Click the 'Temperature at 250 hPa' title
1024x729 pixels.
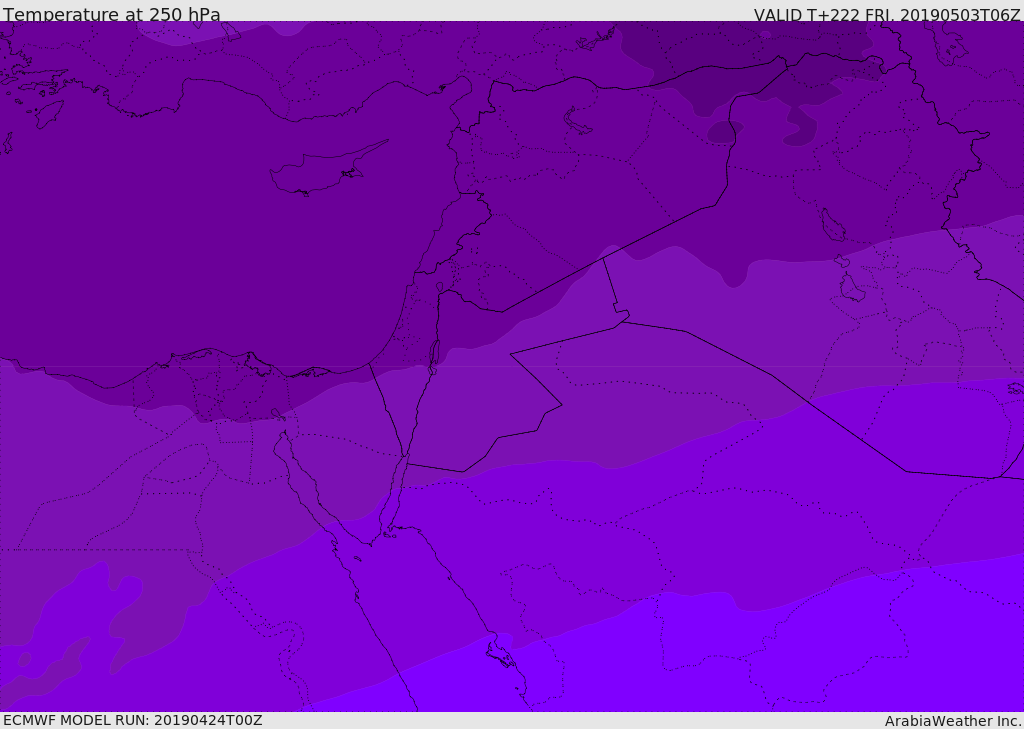click(x=112, y=14)
